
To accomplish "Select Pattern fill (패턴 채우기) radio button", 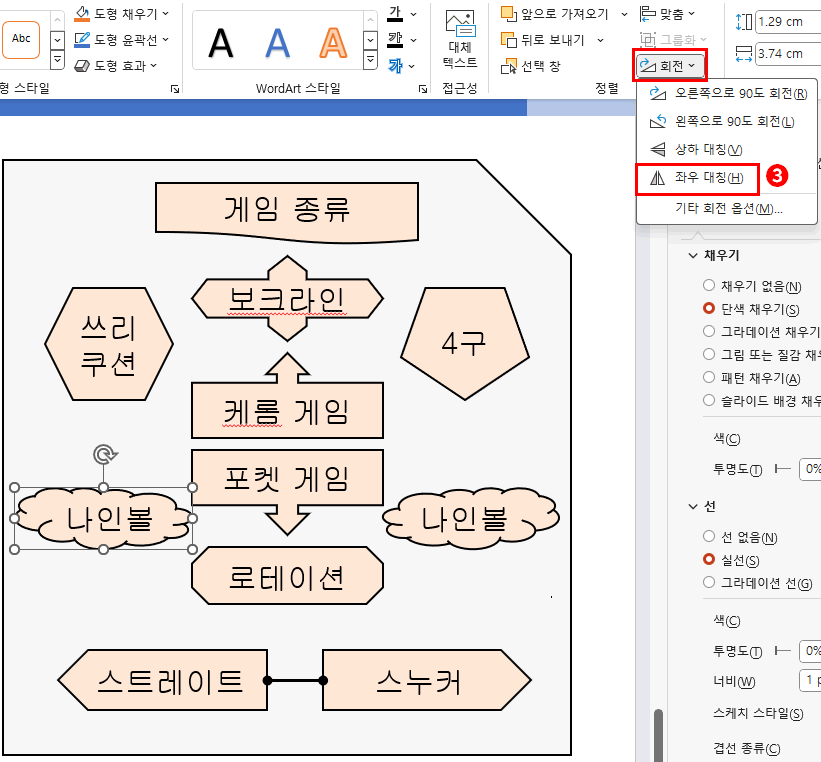I will tap(709, 378).
